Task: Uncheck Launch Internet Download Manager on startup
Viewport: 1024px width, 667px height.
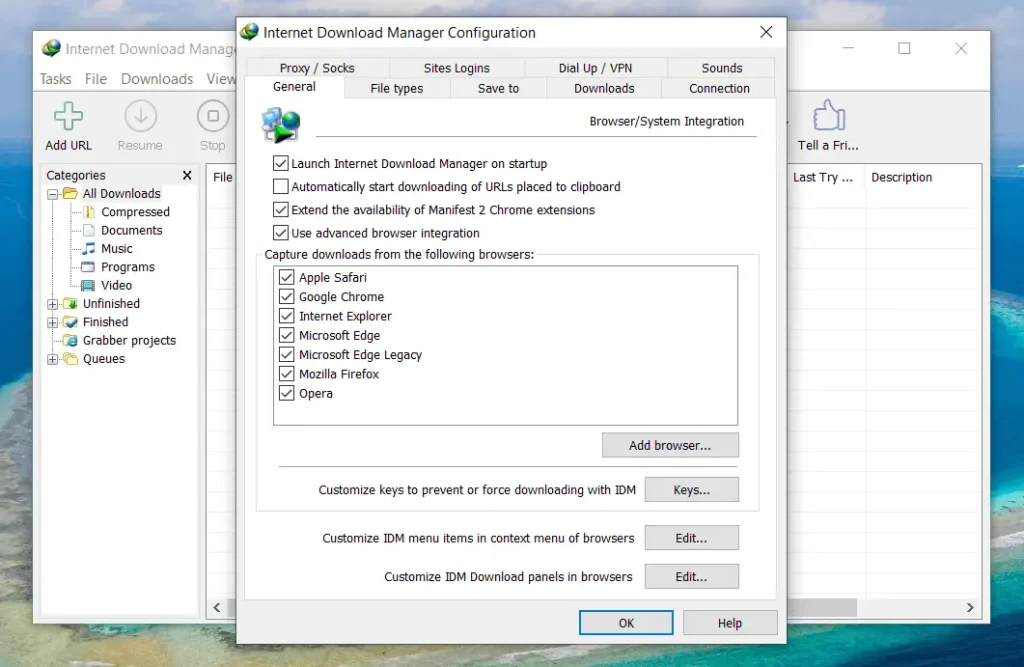Action: [x=281, y=164]
